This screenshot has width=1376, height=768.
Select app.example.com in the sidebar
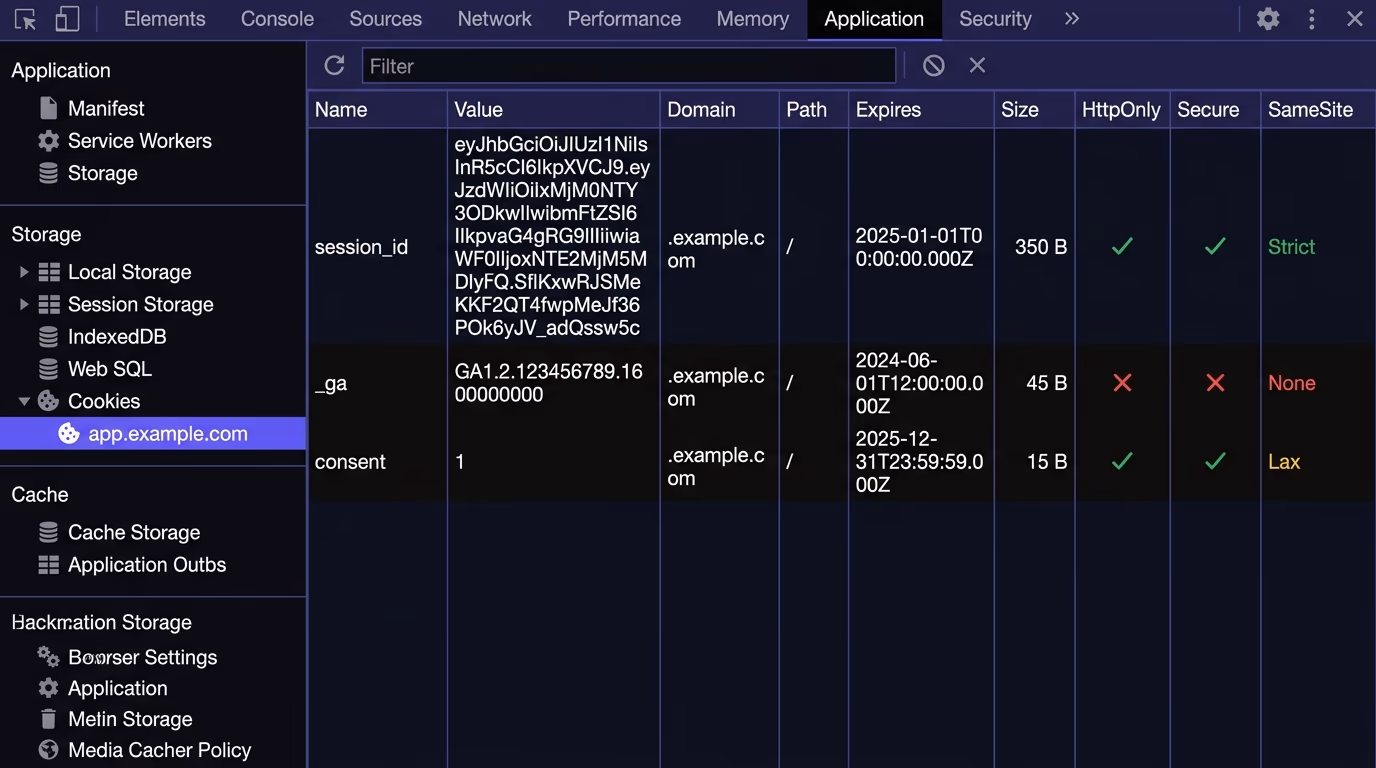tap(168, 434)
